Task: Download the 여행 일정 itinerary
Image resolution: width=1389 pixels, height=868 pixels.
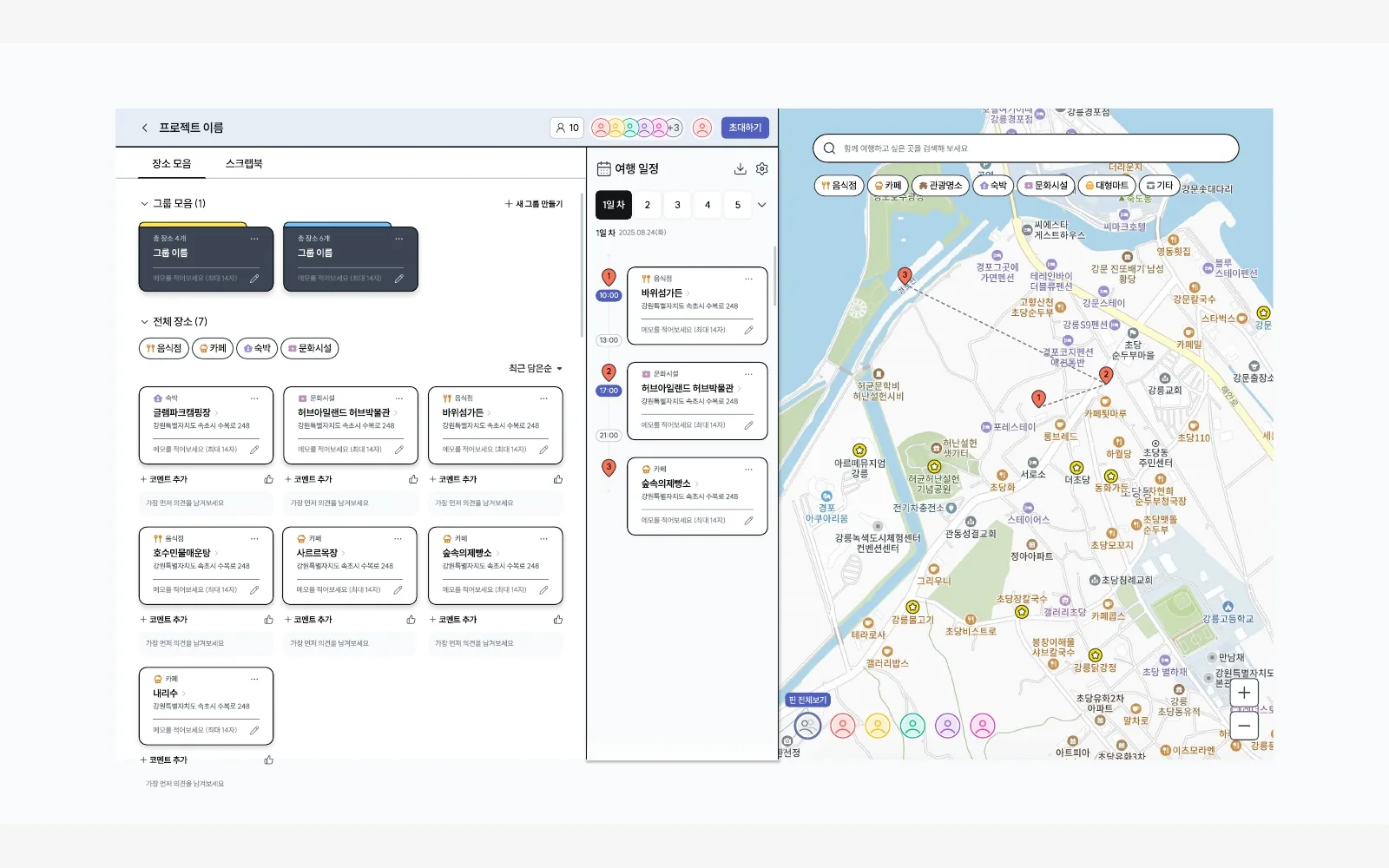Action: coord(740,168)
